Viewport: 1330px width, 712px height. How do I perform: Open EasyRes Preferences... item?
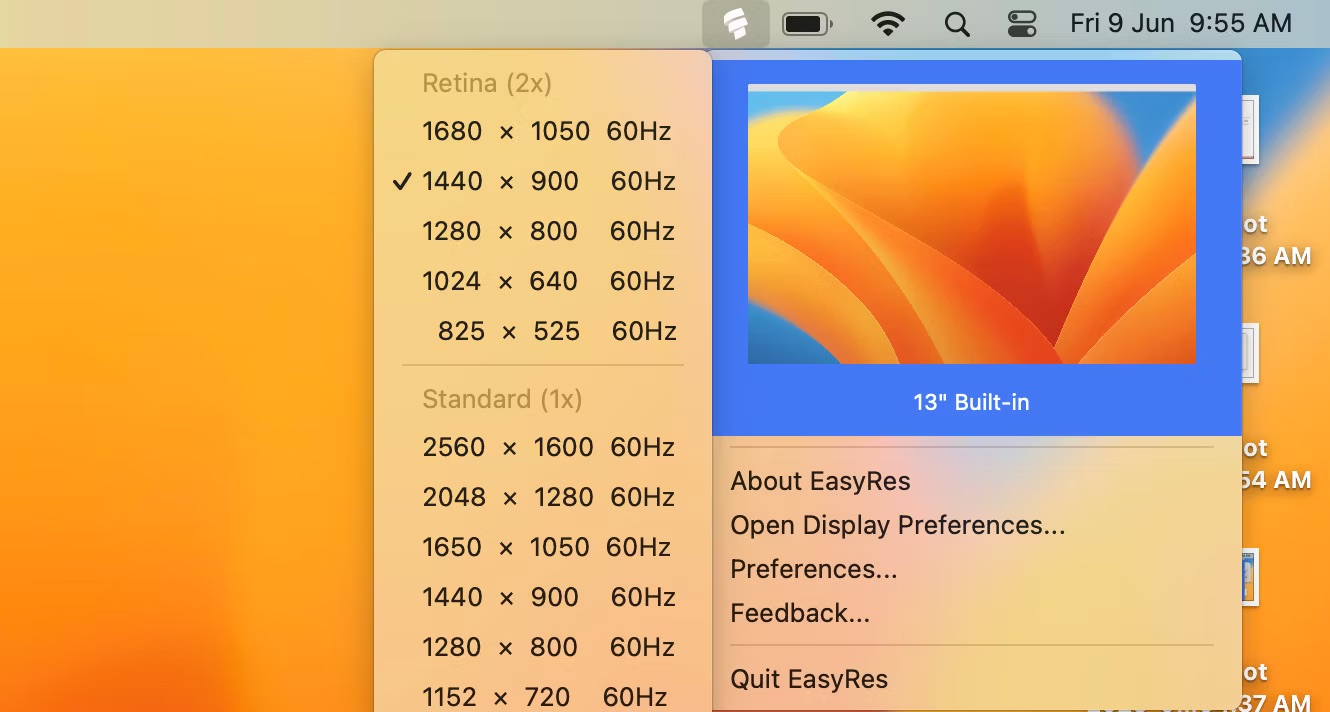tap(813, 569)
